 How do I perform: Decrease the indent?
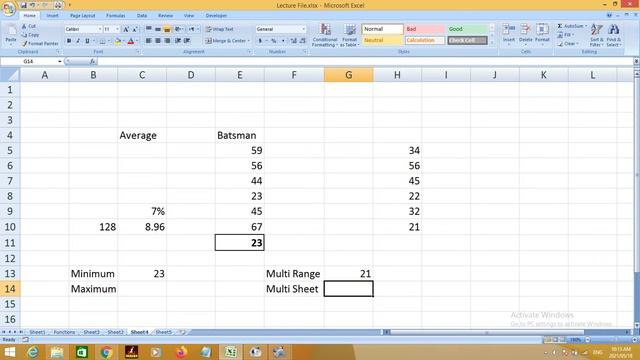(178, 41)
